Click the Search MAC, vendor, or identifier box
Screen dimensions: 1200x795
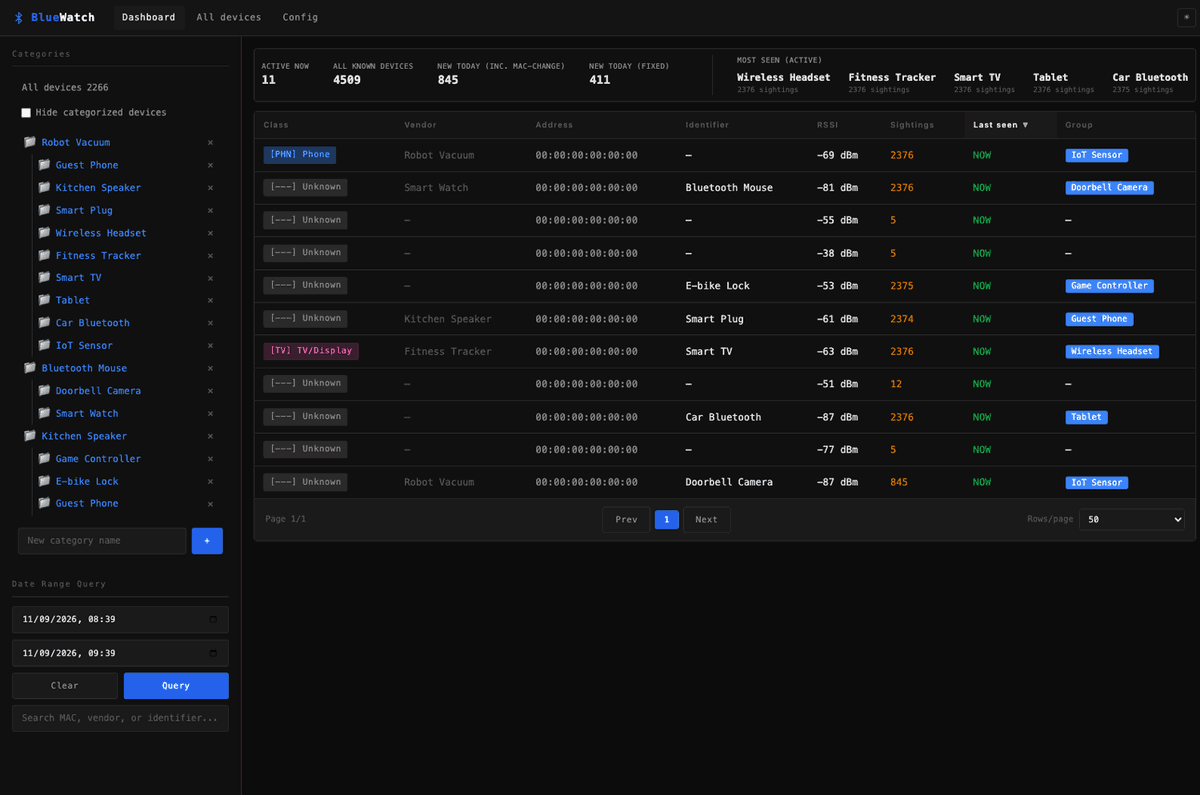pyautogui.click(x=120, y=718)
